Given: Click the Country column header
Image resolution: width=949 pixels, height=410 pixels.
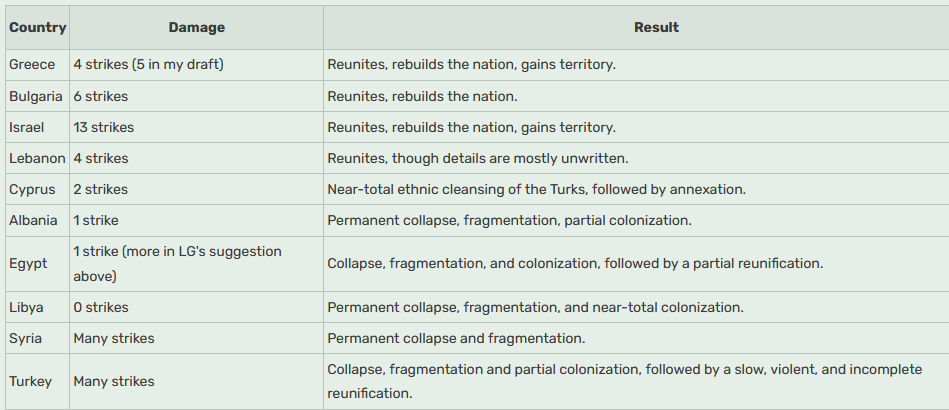Looking at the screenshot, I should (37, 28).
